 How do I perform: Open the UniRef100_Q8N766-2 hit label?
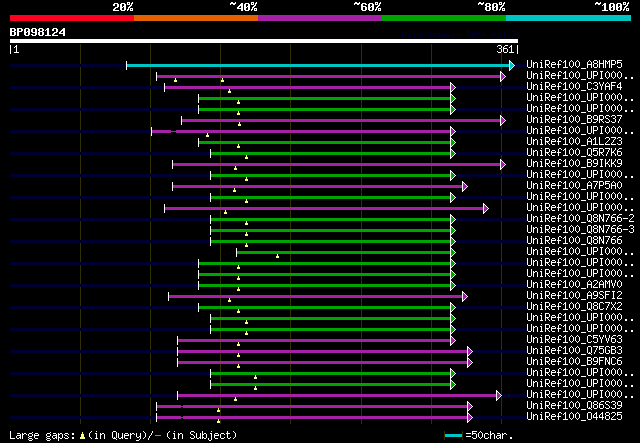point(580,219)
